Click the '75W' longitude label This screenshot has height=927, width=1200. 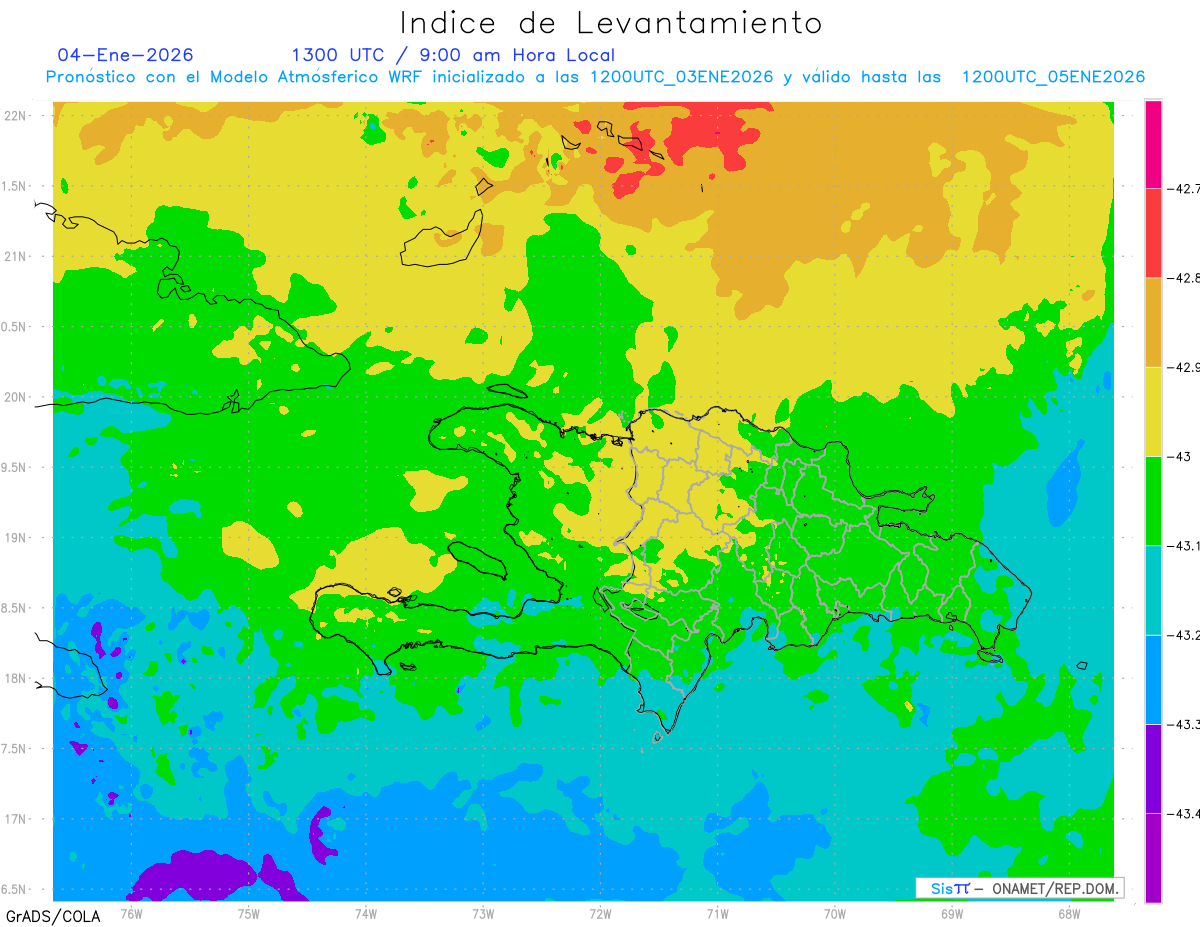tap(249, 914)
